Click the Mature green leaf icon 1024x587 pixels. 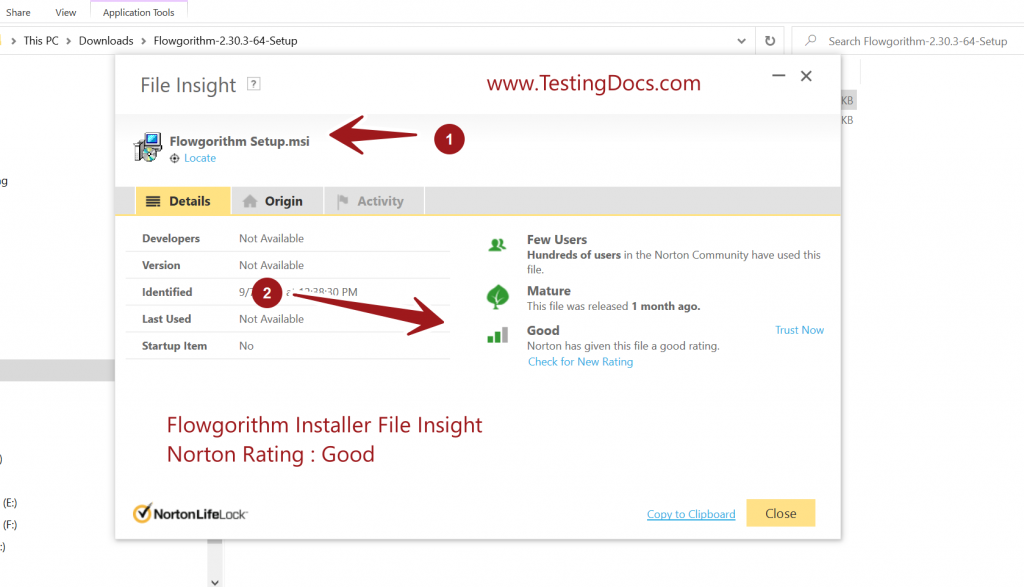[x=497, y=297]
